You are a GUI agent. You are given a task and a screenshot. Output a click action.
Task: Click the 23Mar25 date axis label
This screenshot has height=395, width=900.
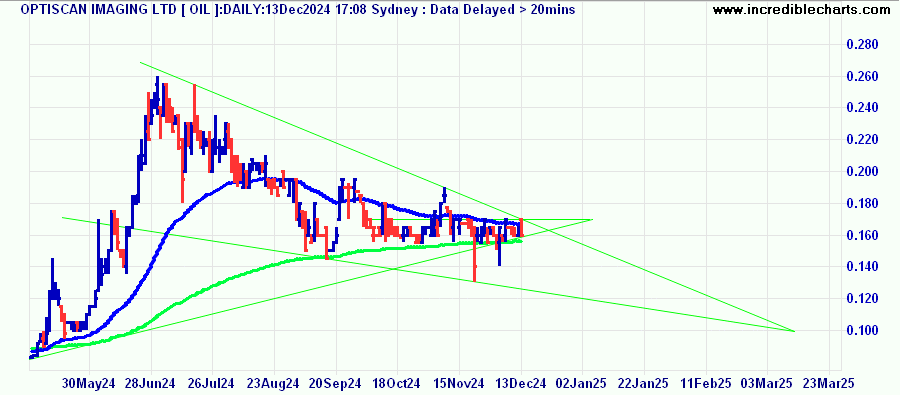click(x=829, y=383)
